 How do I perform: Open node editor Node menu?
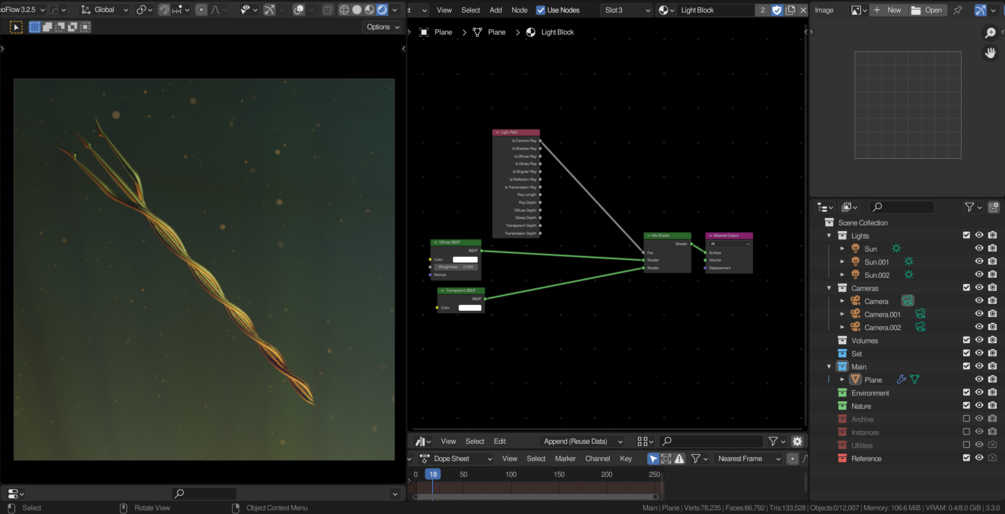coord(519,10)
